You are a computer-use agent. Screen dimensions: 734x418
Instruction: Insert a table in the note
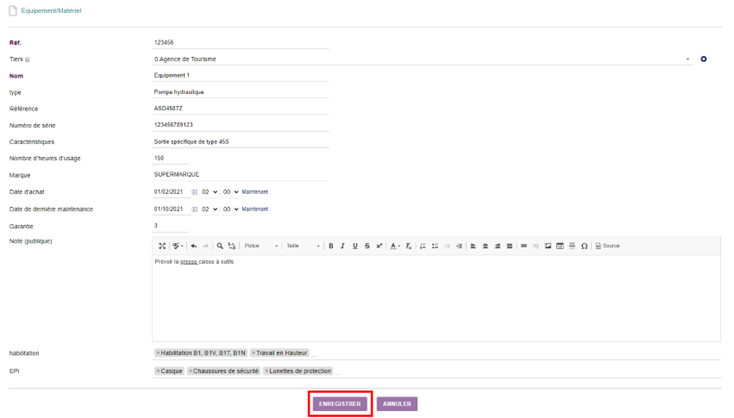(560, 246)
